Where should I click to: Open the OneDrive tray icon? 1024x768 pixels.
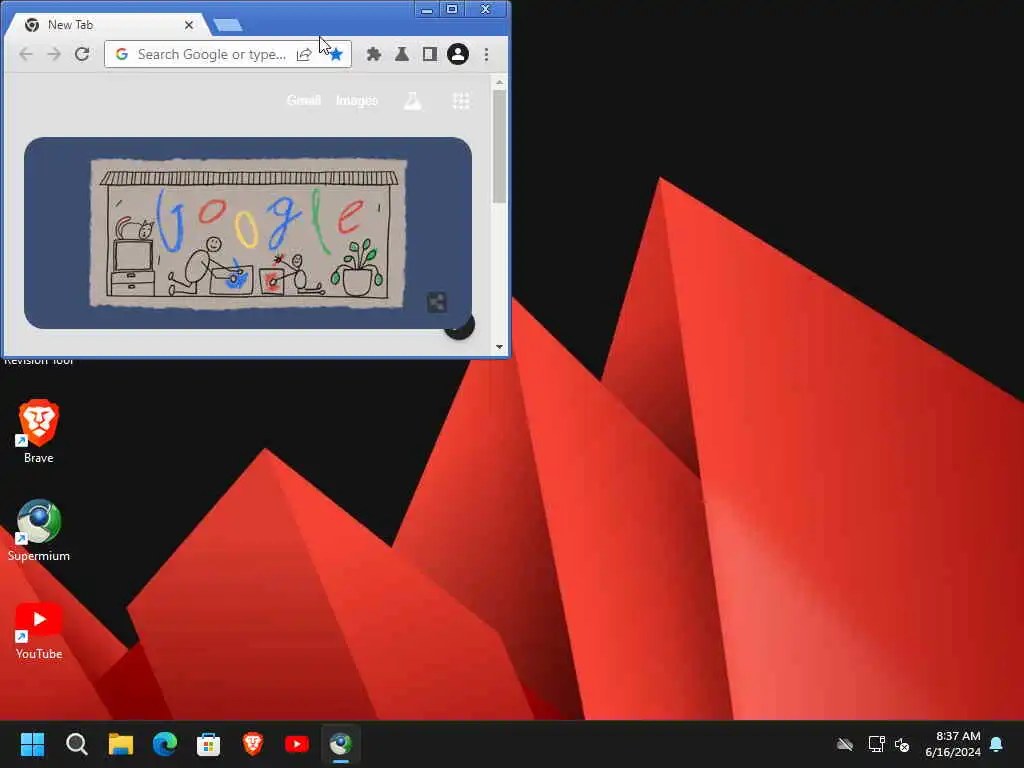[x=845, y=744]
